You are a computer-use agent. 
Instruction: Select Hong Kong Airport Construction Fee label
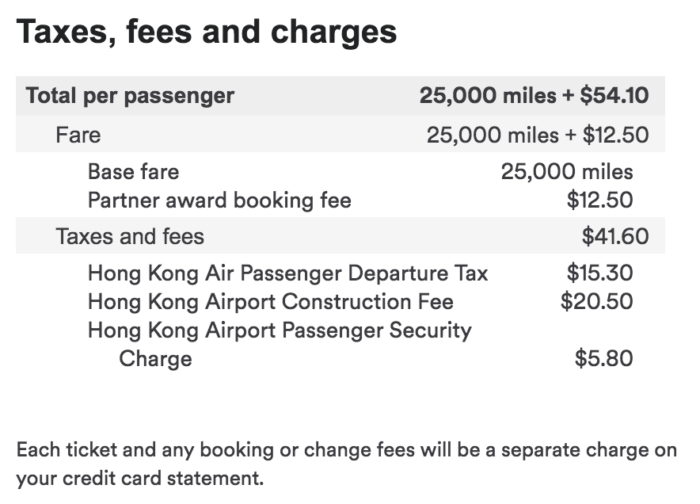(271, 302)
